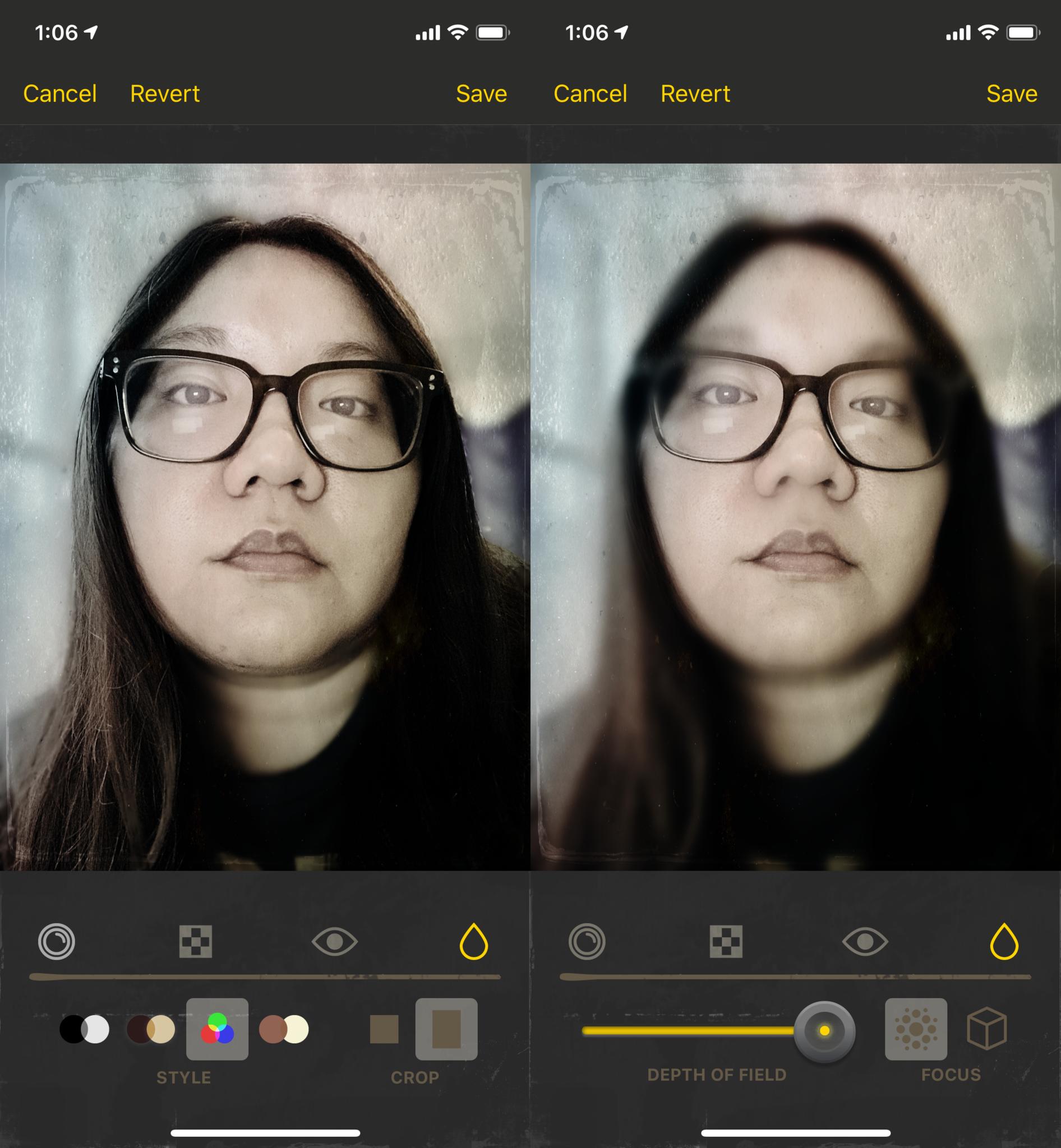1061x1148 pixels.
Task: Tap Revert in the right screen
Action: [695, 94]
